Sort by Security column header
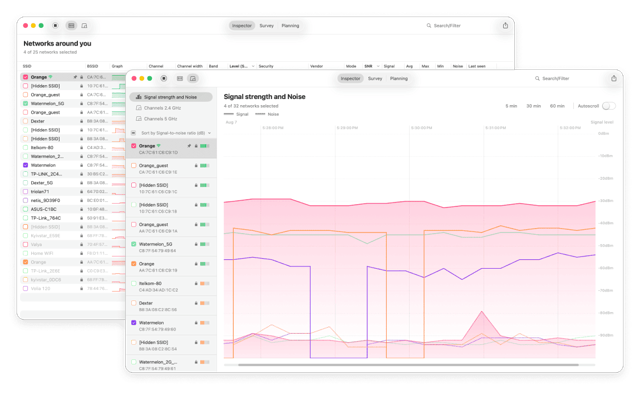Image resolution: width=640 pixels, height=395 pixels. [266, 66]
